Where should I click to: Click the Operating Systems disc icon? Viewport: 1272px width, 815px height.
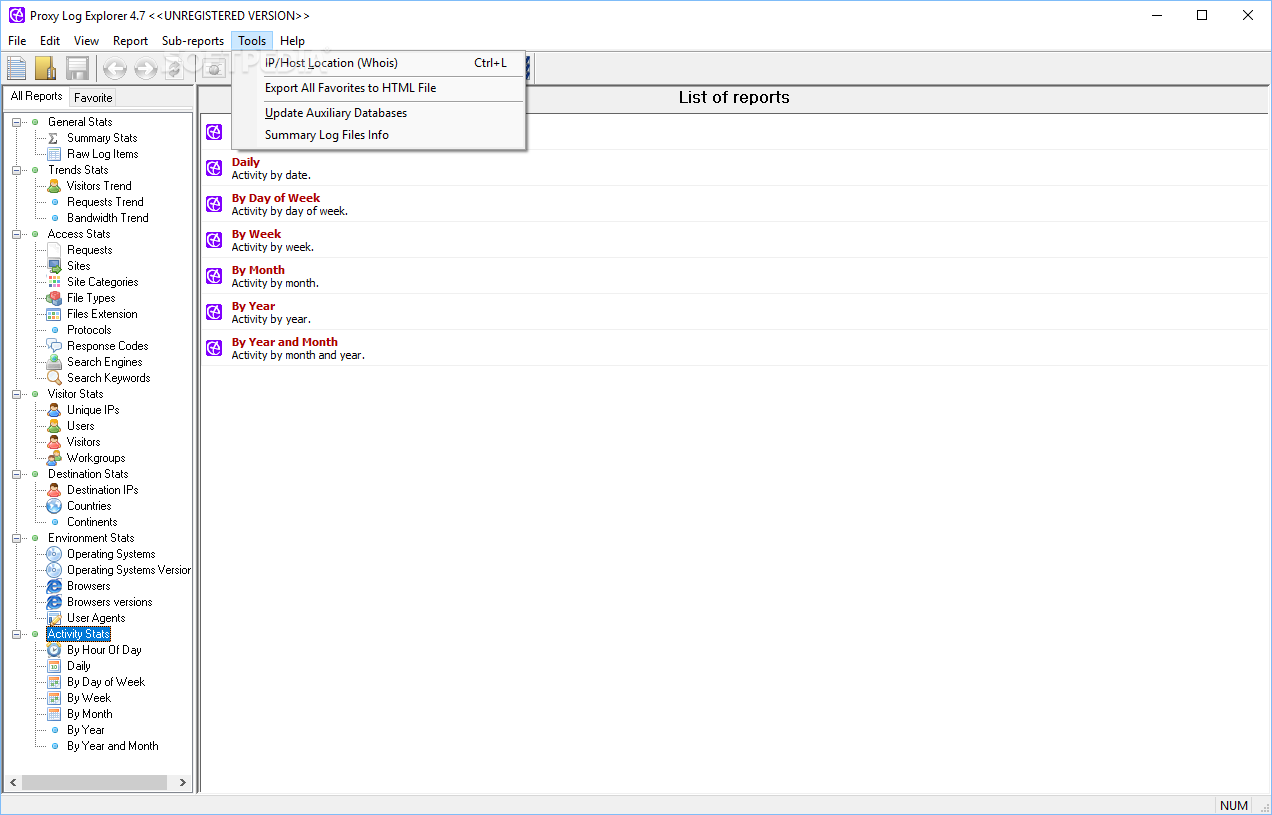[54, 554]
